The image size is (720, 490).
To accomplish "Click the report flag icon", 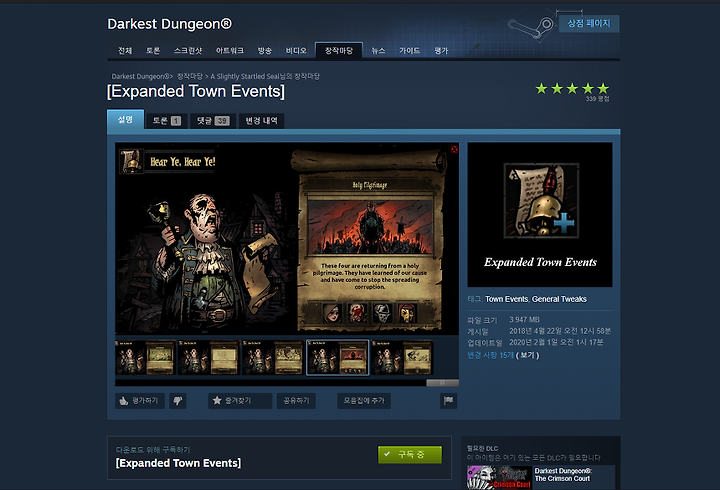I will coord(448,401).
